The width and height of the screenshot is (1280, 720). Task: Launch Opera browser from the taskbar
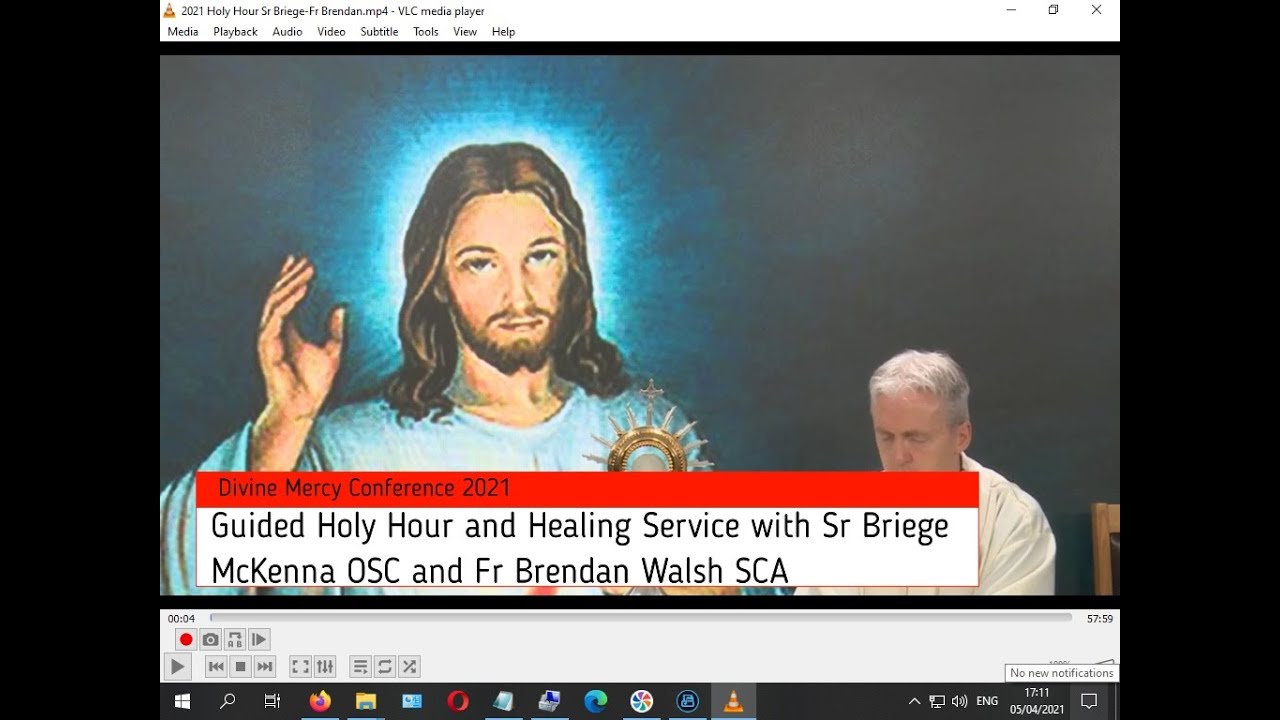pyautogui.click(x=458, y=702)
